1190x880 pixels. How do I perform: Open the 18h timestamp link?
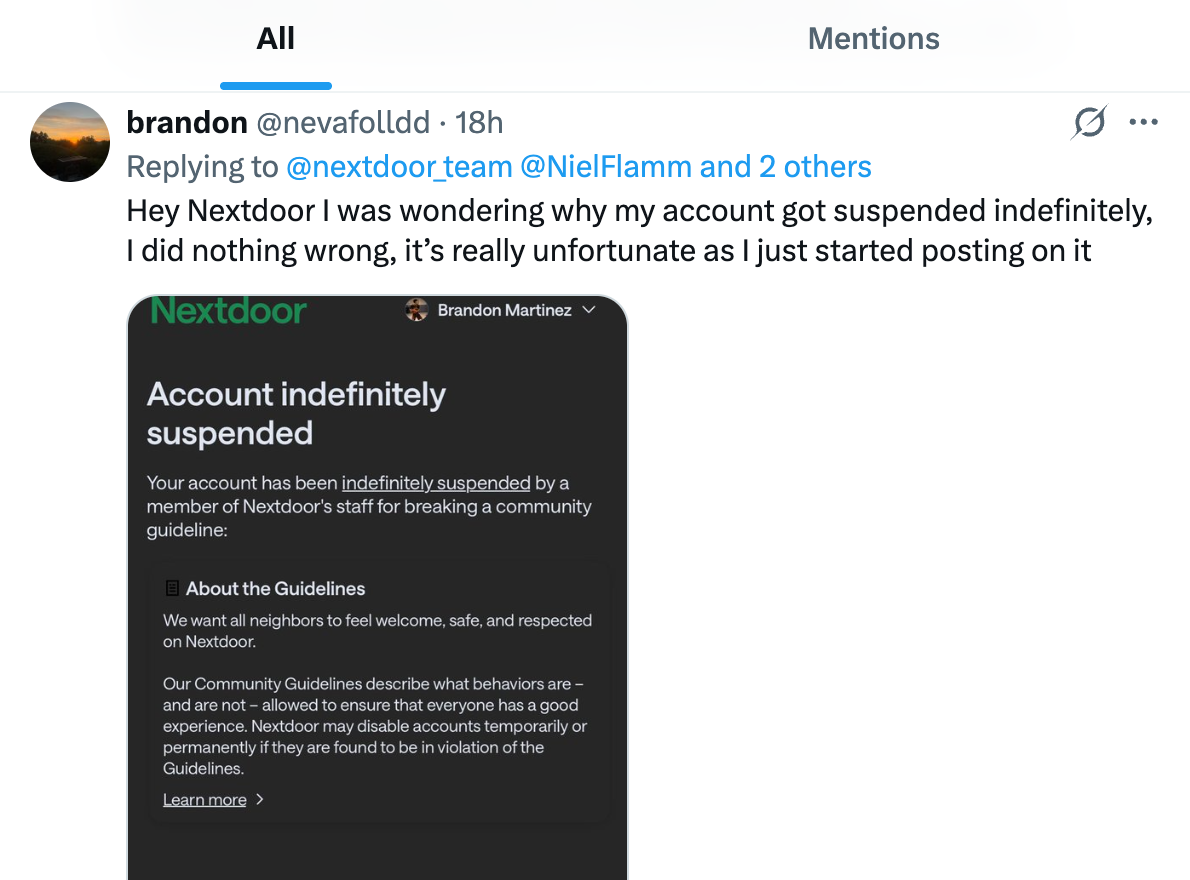(x=479, y=123)
